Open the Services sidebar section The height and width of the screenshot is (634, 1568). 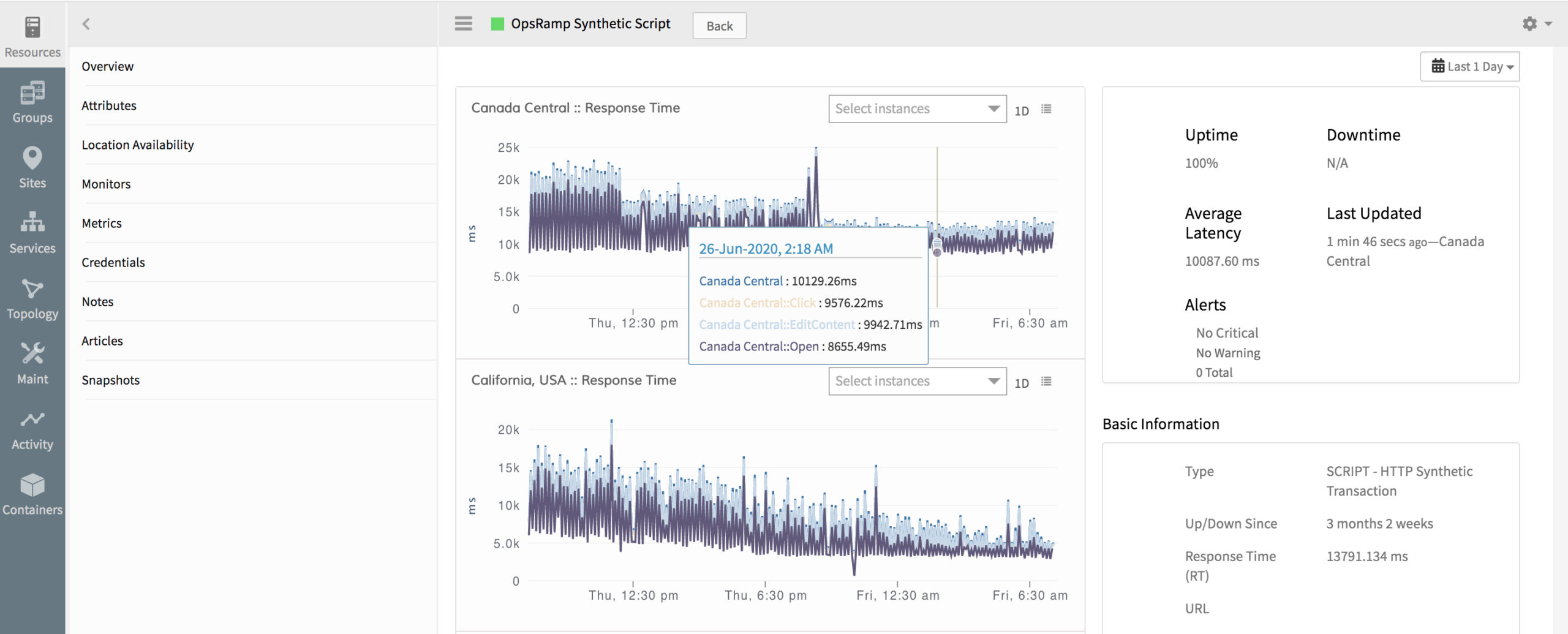pyautogui.click(x=32, y=233)
